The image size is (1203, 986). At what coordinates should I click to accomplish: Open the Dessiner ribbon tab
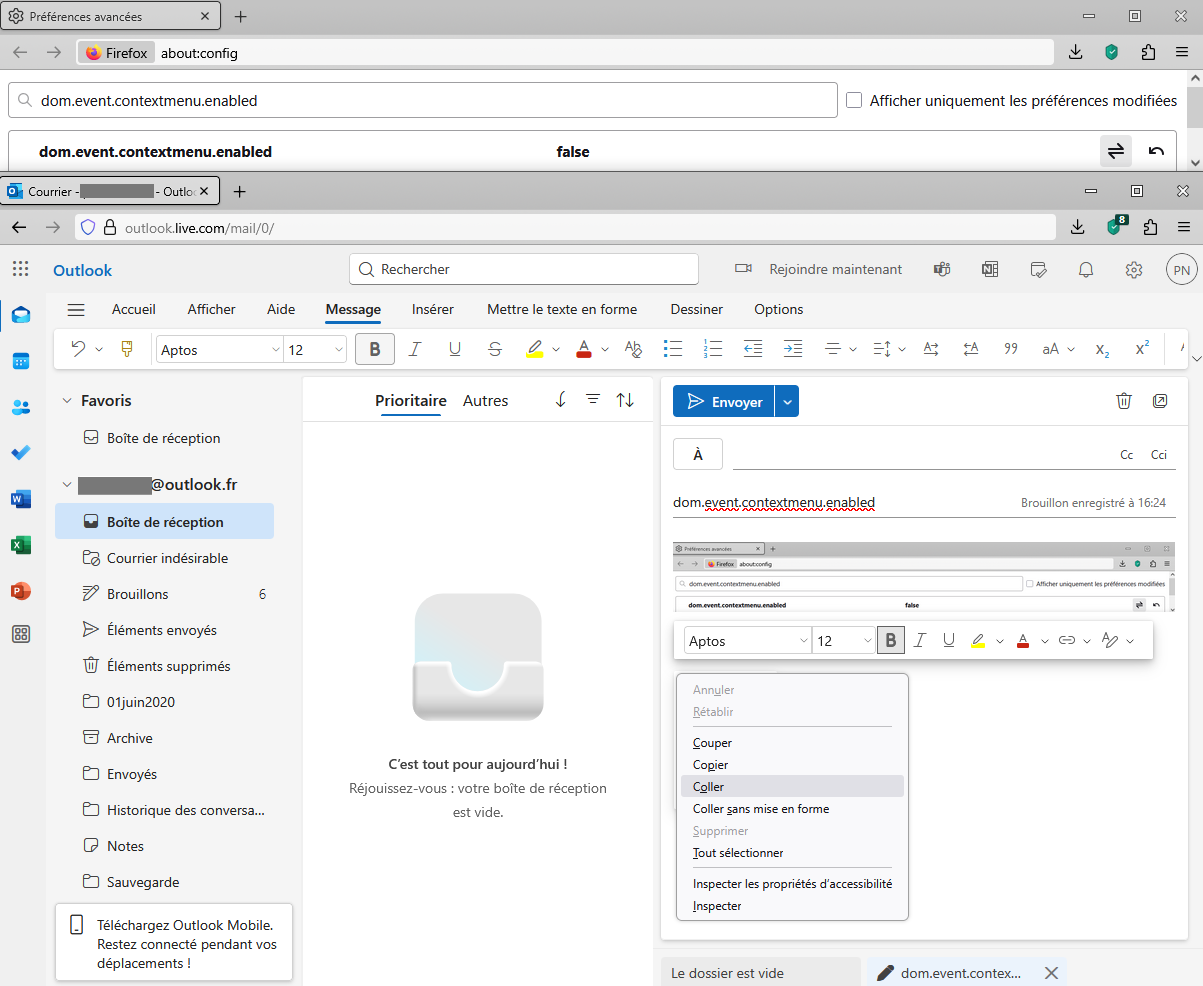(697, 310)
